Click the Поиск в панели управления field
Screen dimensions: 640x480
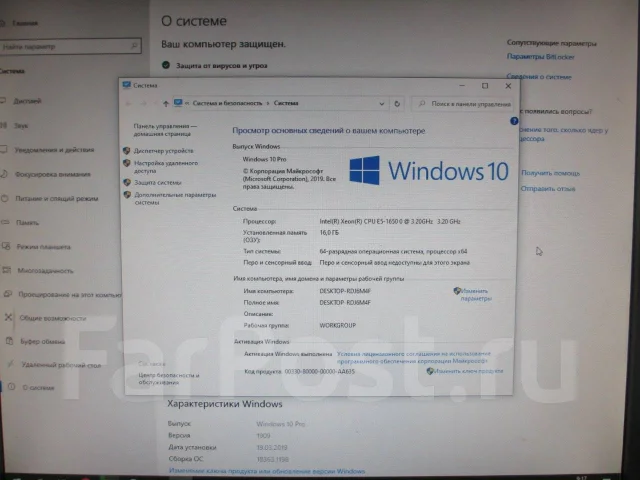(462, 104)
